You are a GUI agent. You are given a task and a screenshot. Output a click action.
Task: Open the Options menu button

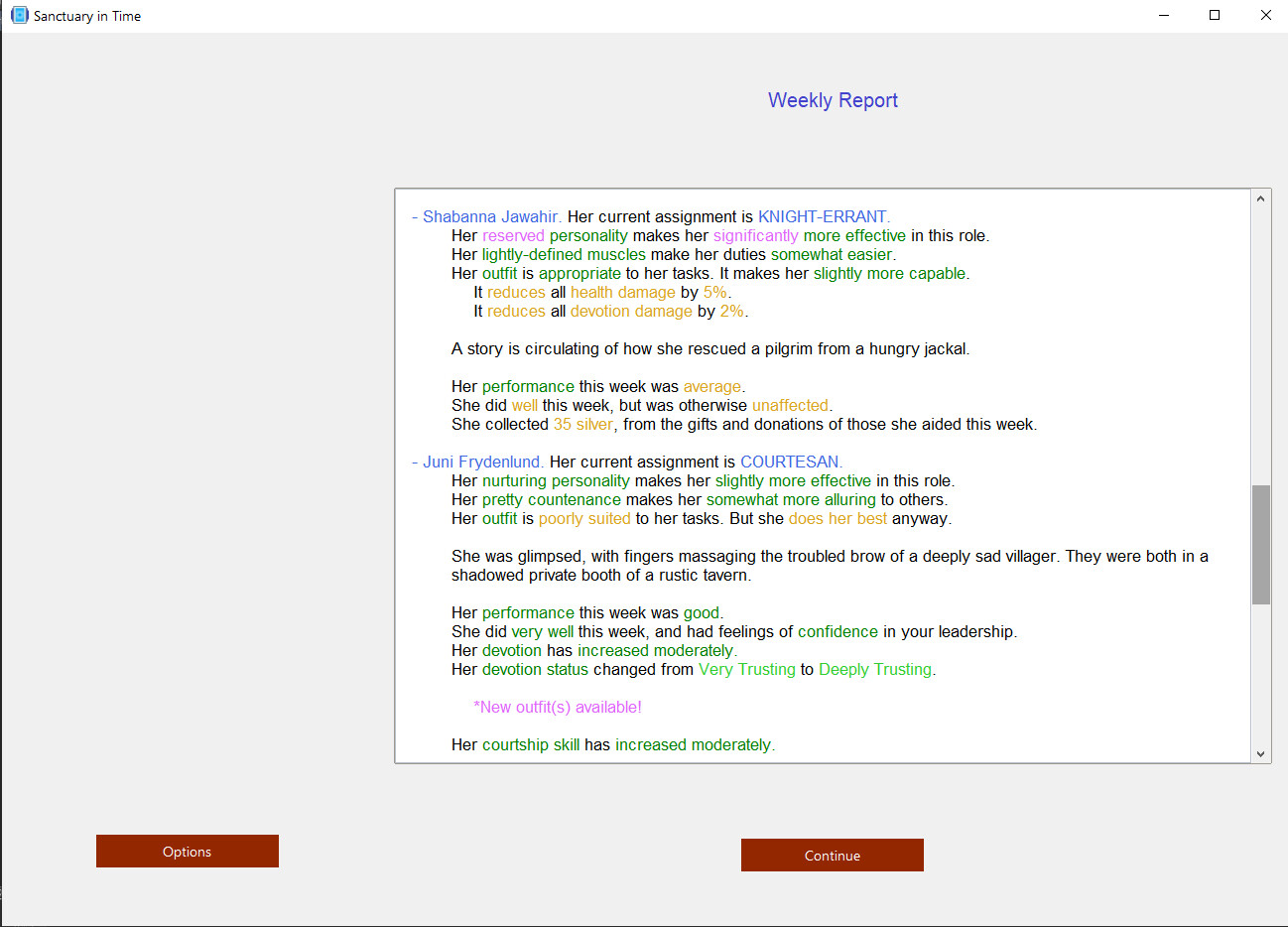click(187, 851)
